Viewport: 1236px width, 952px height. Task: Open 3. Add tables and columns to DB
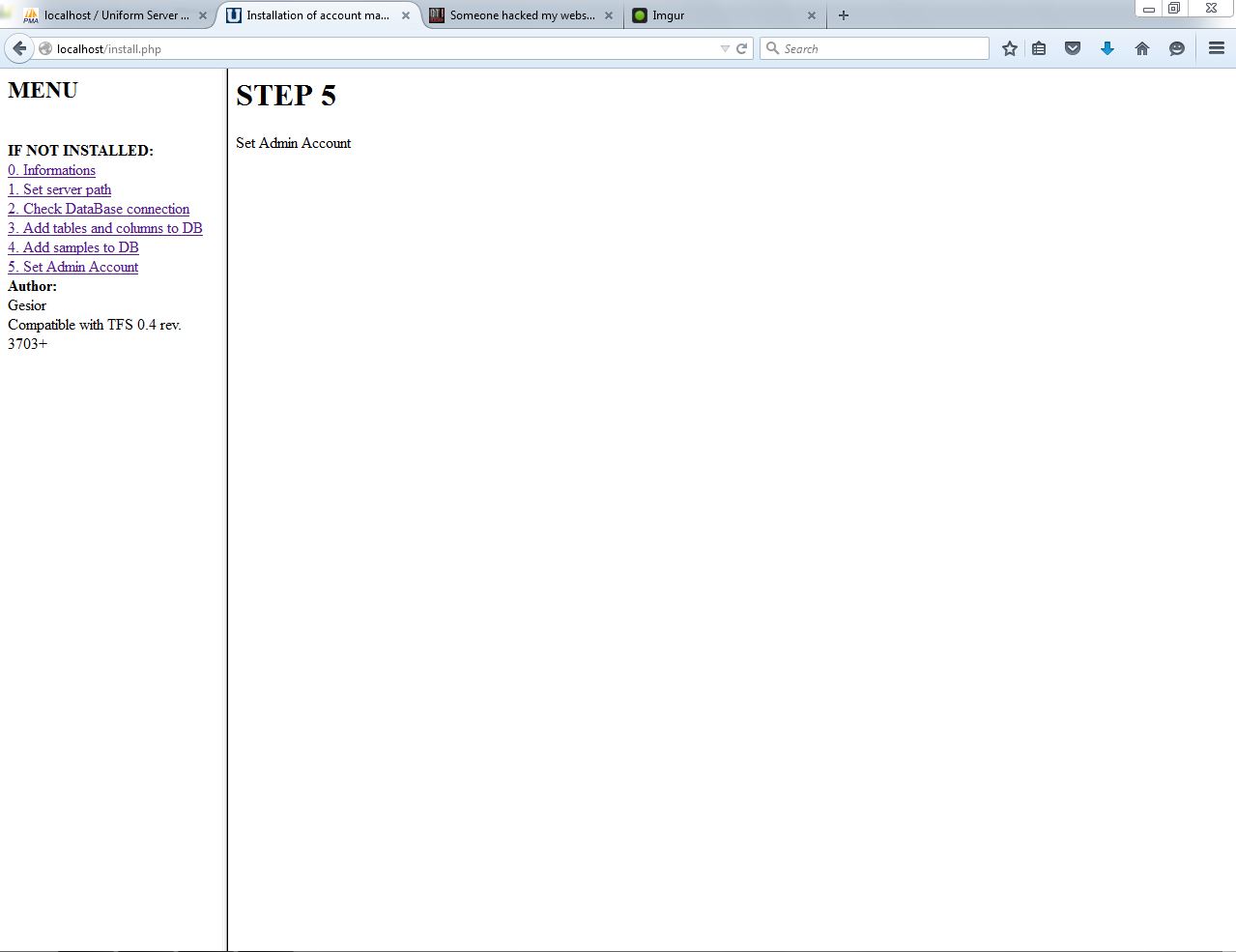point(105,228)
